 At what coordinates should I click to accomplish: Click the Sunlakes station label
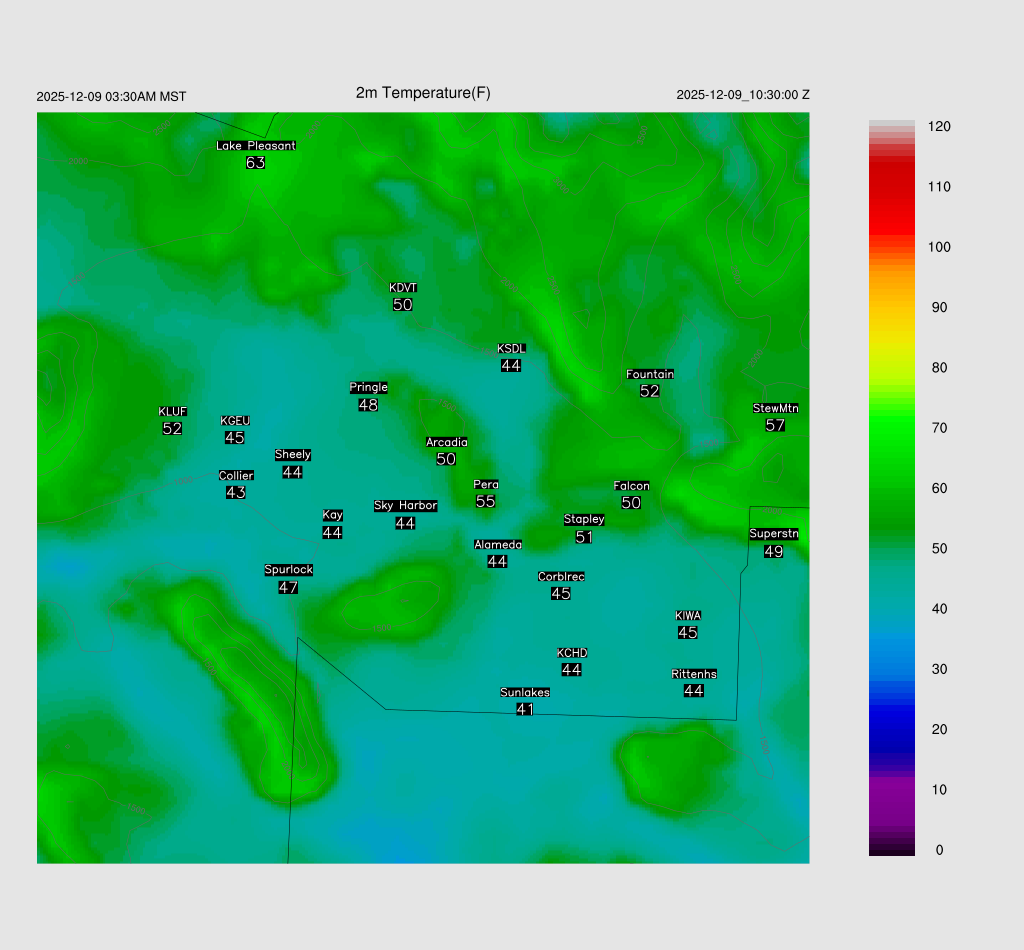pos(525,692)
